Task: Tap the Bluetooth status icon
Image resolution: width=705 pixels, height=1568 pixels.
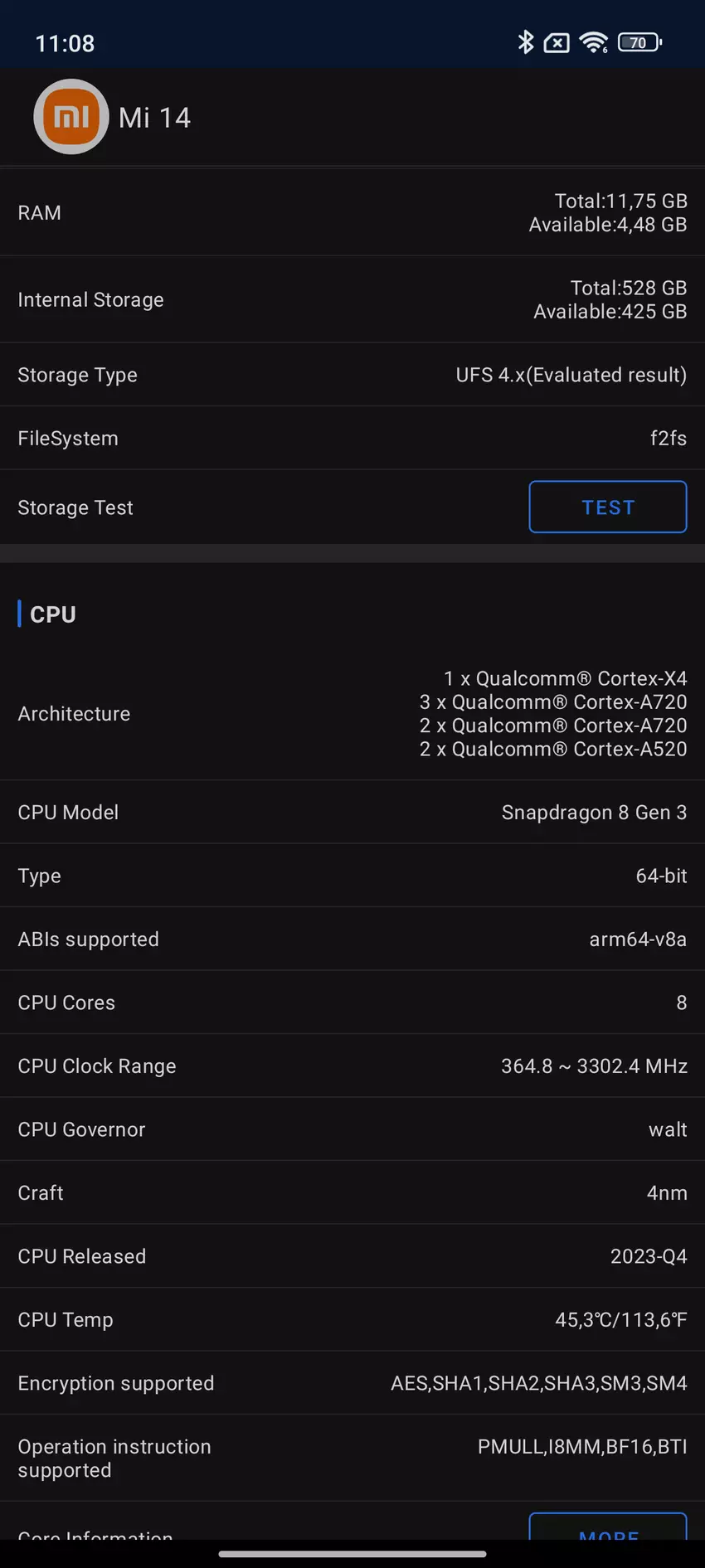Action: pyautogui.click(x=525, y=42)
